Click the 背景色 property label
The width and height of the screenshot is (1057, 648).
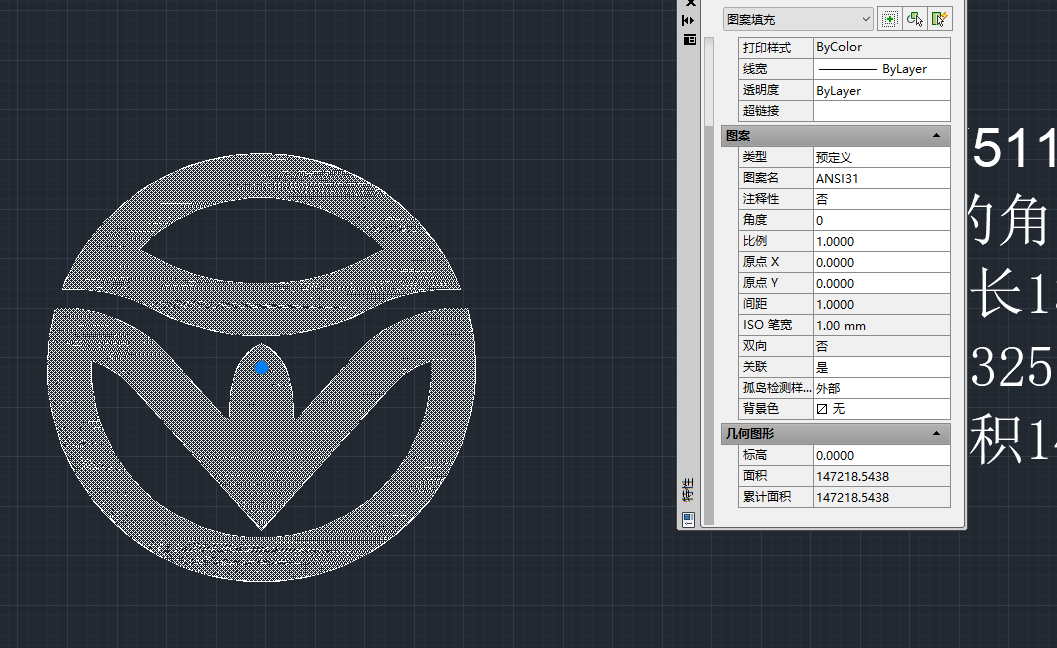776,409
